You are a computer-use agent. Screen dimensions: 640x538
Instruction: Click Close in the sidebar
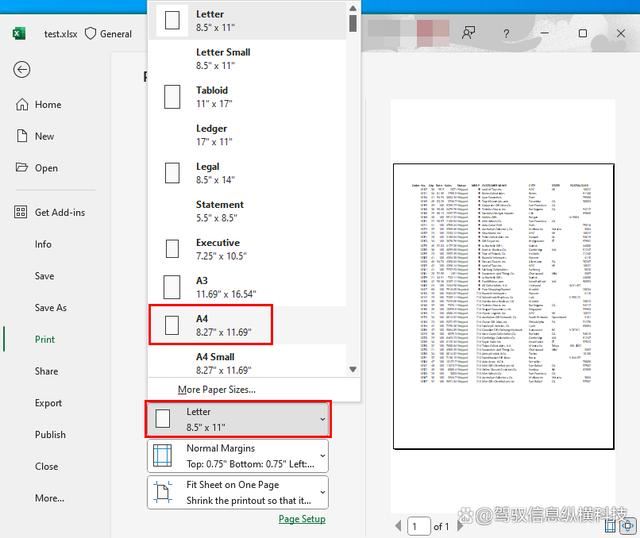coord(46,466)
